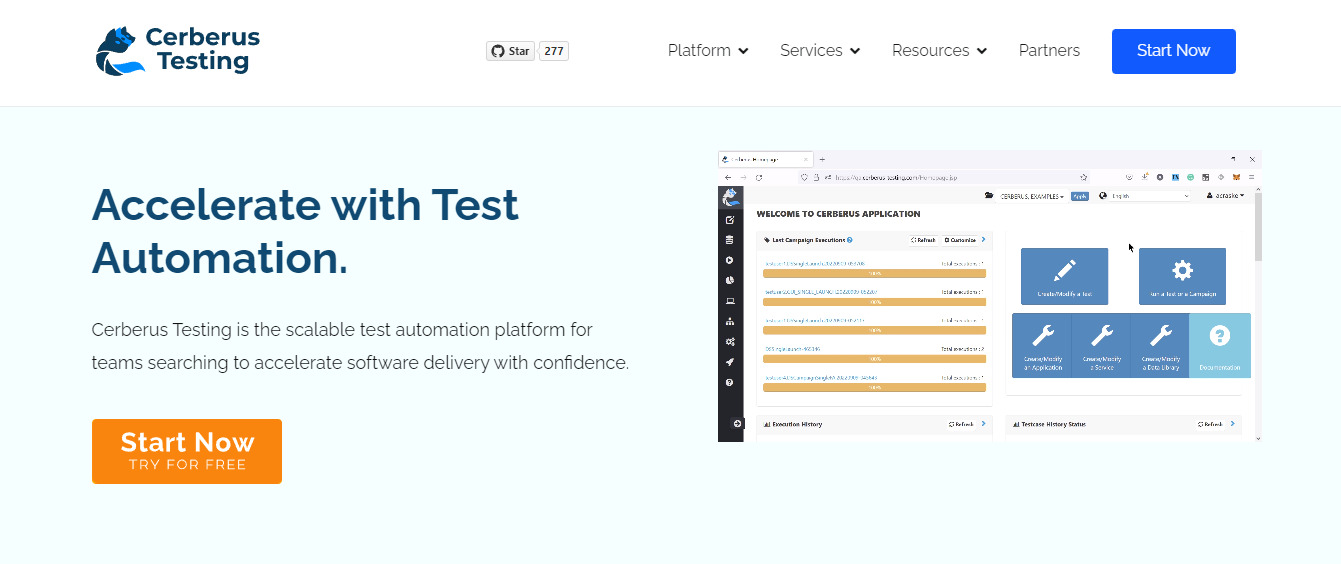Click the wrench Create/Modify a Service tile
The height and width of the screenshot is (564, 1341).
coord(1101,345)
